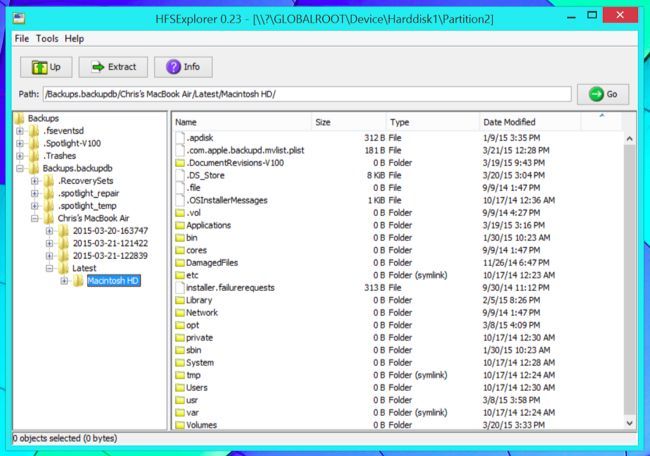Collapse the Latest tree node
Viewport: 650px width, 456px height.
[49, 268]
